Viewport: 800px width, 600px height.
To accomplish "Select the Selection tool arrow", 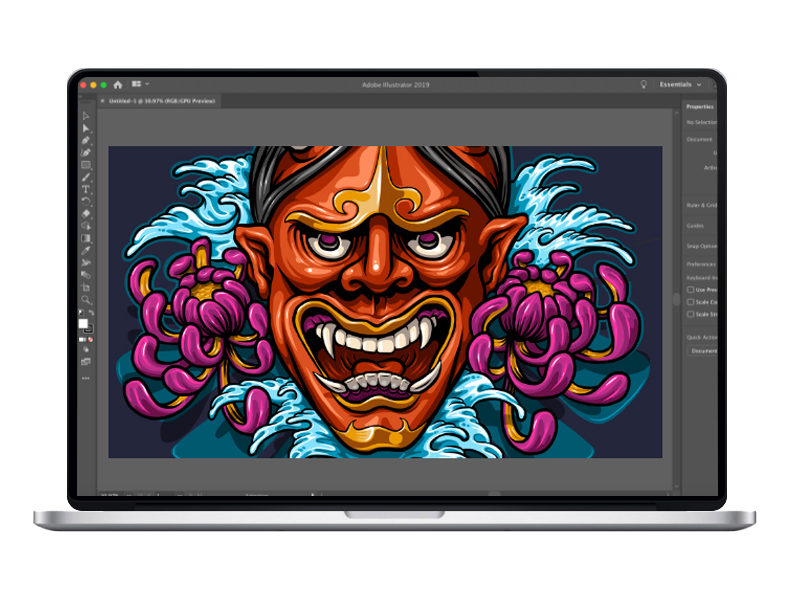I will (87, 115).
